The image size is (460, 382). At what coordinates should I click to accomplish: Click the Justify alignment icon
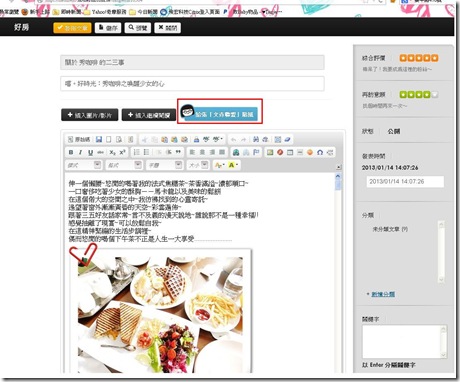222,152
